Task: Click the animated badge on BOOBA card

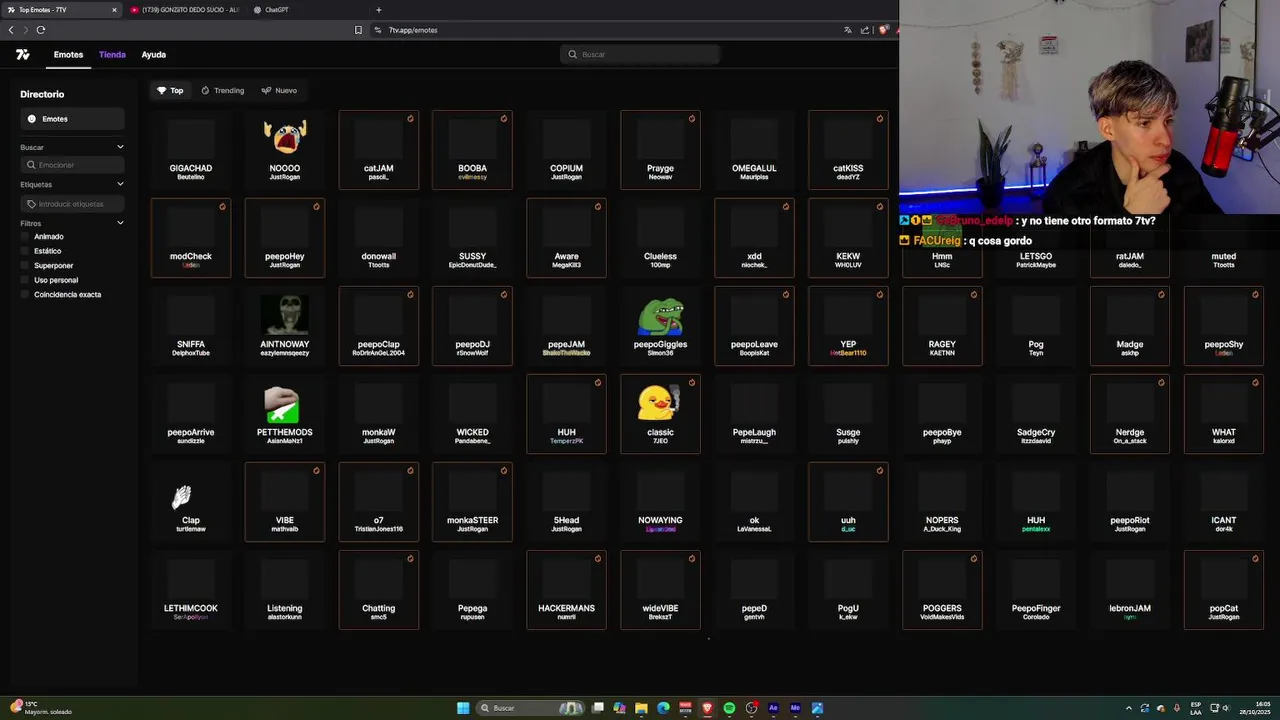Action: point(504,119)
